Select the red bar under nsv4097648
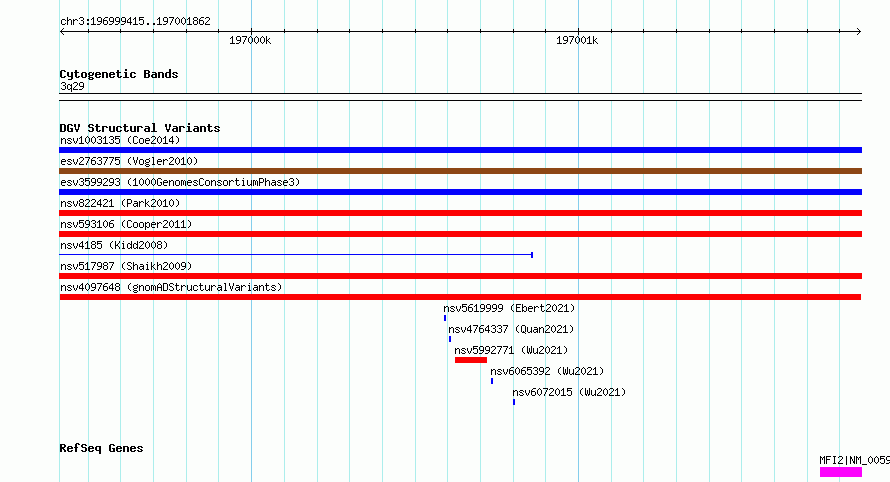The image size is (890, 482). coord(460,297)
